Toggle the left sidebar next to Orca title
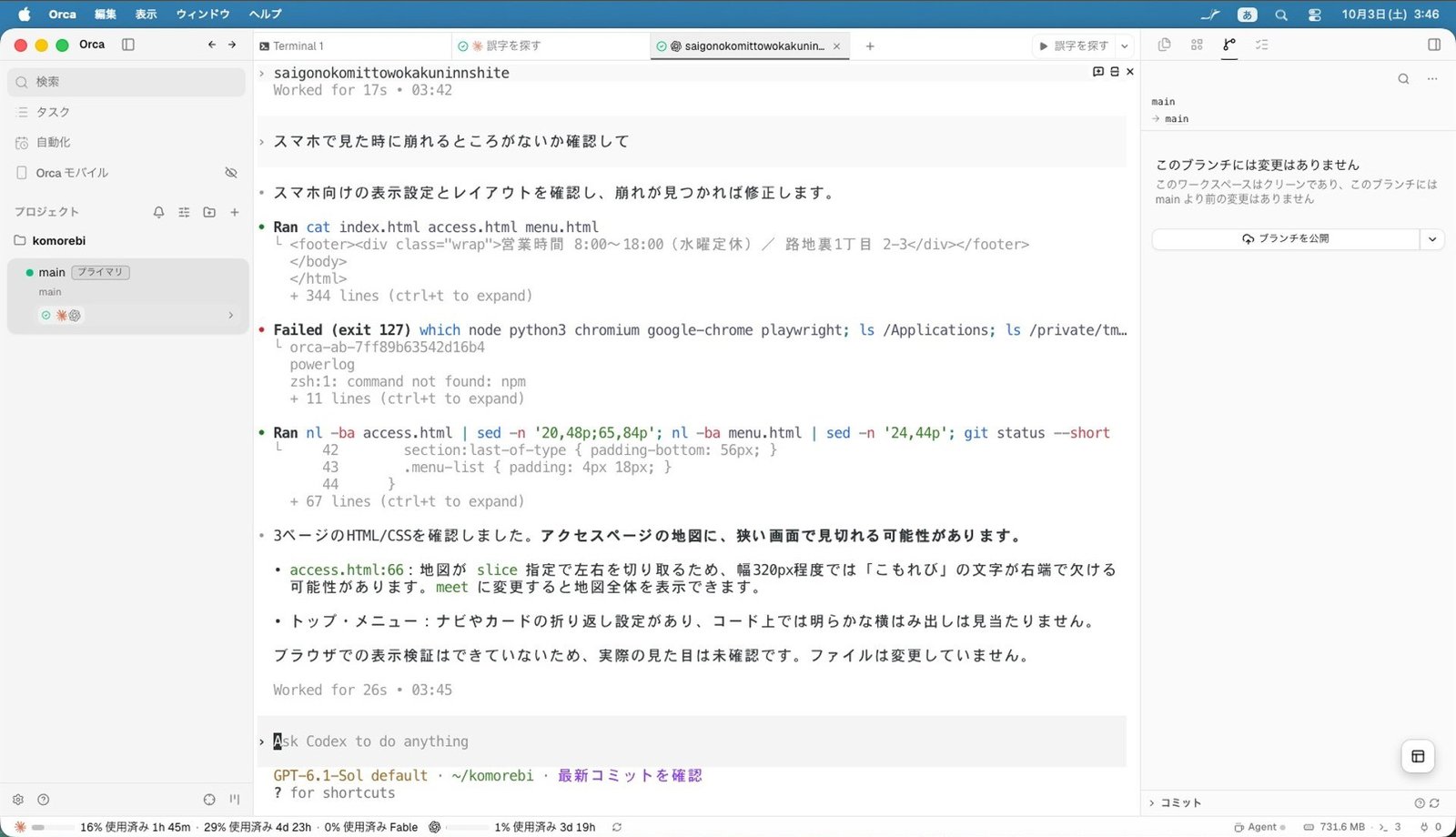This screenshot has width=1456, height=837. (128, 45)
